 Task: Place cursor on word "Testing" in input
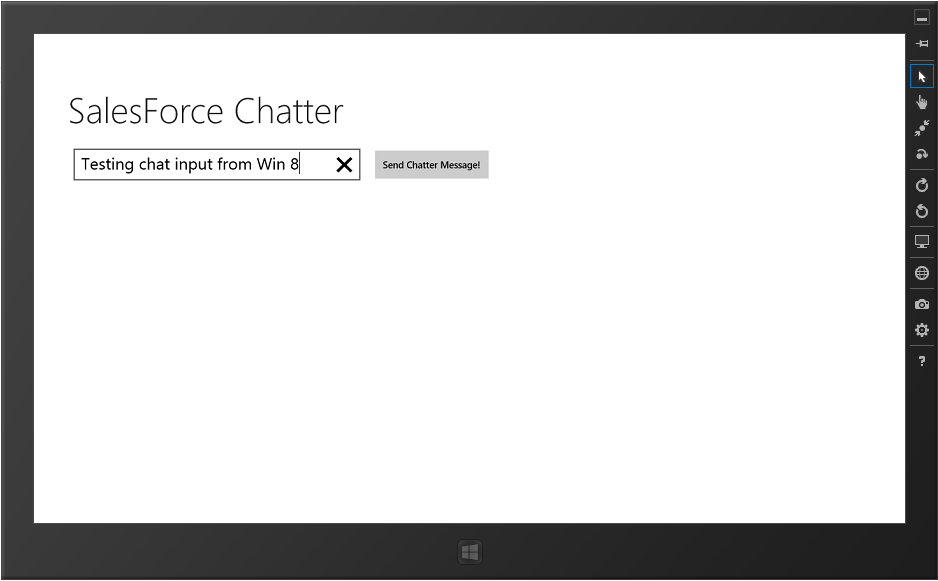tap(107, 165)
